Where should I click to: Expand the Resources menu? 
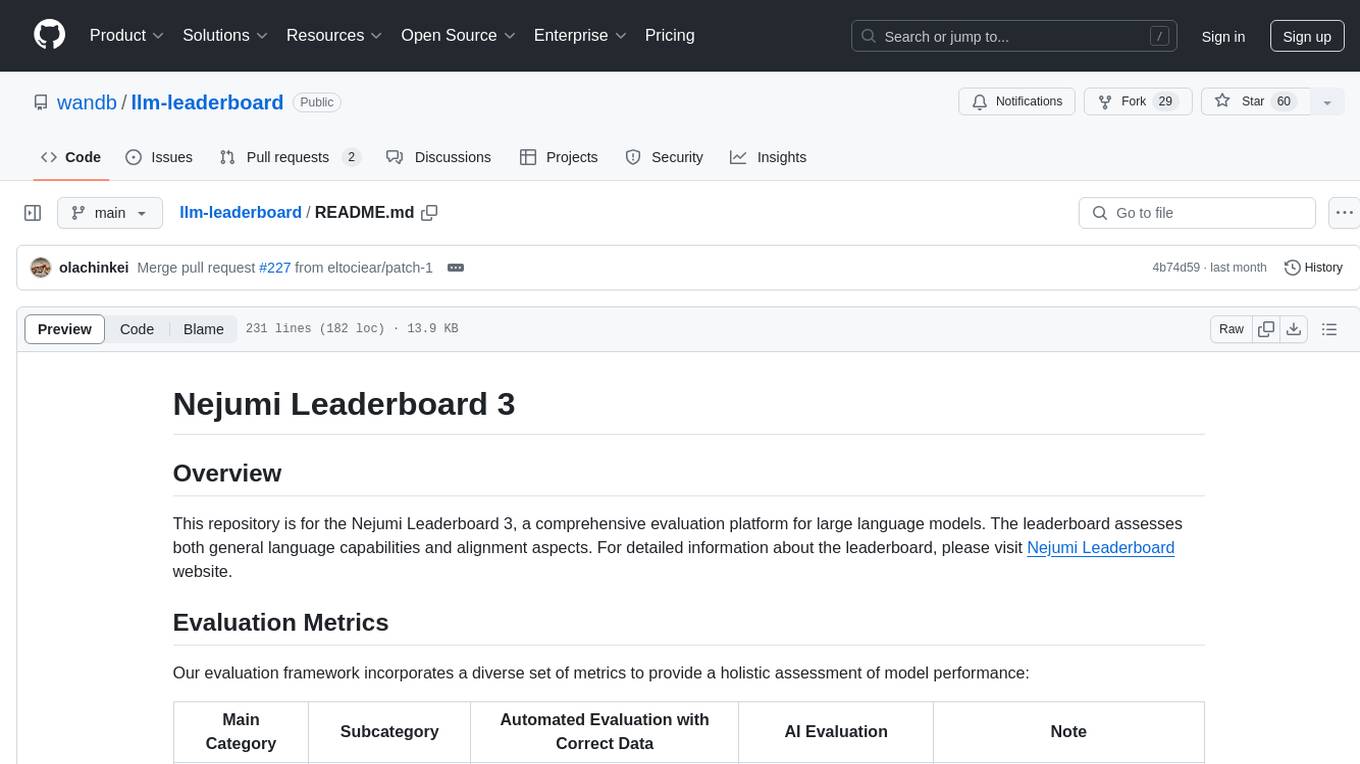334,35
